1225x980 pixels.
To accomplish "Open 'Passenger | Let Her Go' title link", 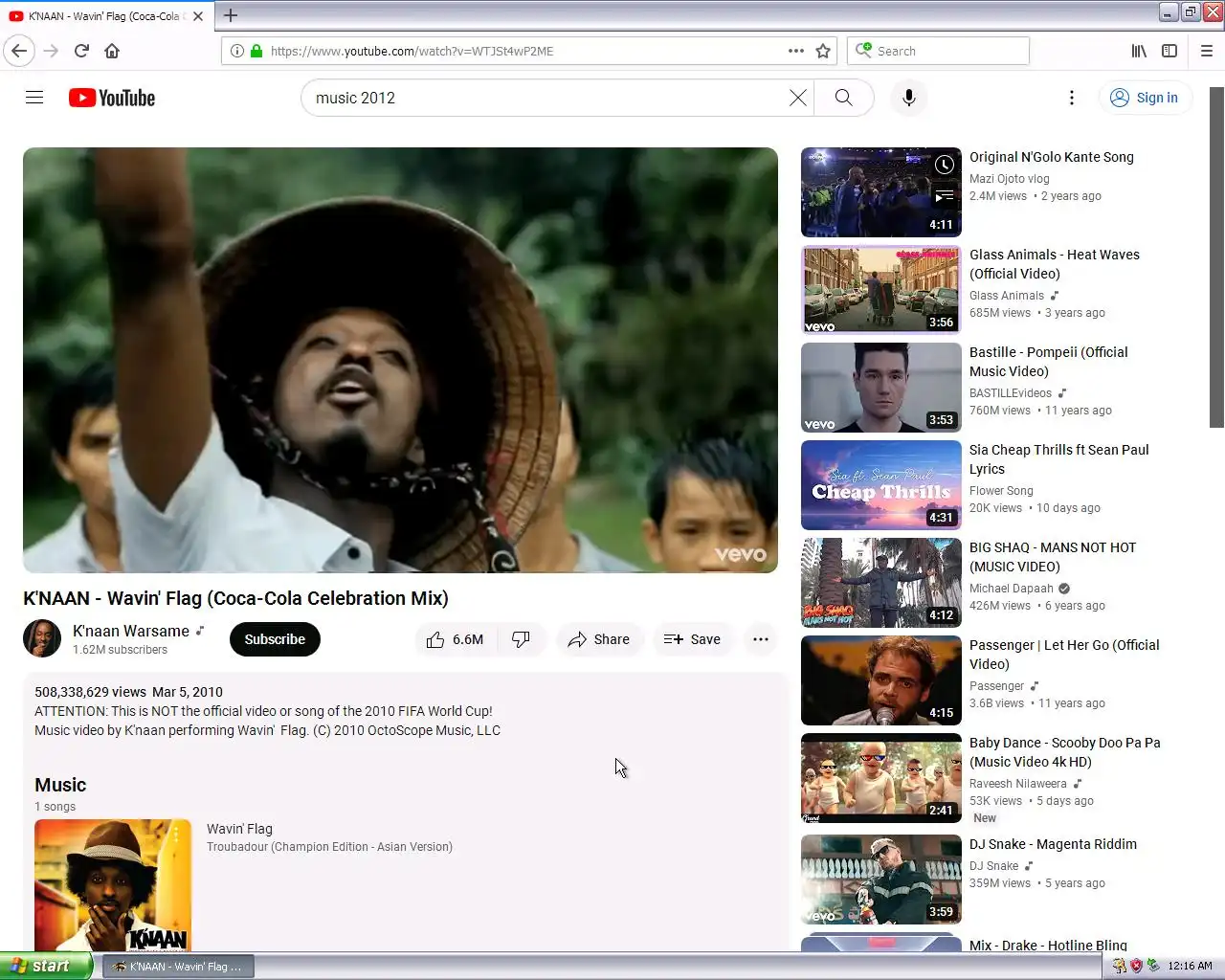I will (x=1064, y=655).
